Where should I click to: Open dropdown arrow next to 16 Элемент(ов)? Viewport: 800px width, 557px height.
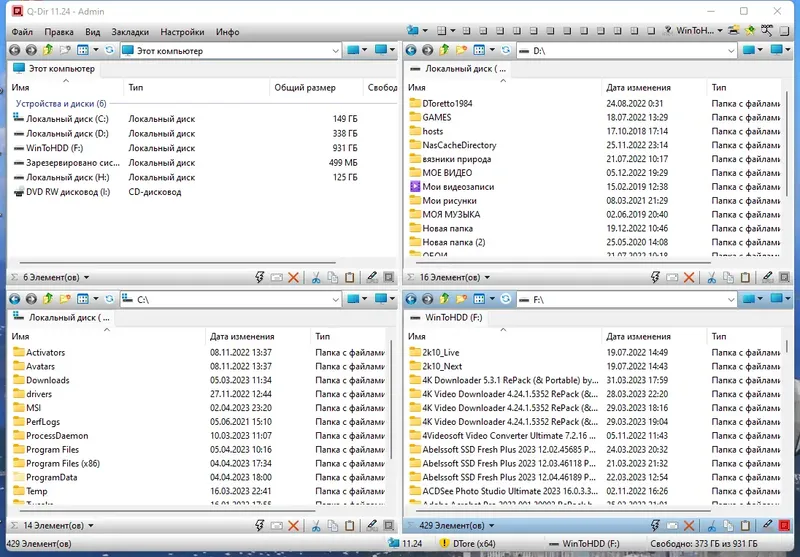click(487, 277)
